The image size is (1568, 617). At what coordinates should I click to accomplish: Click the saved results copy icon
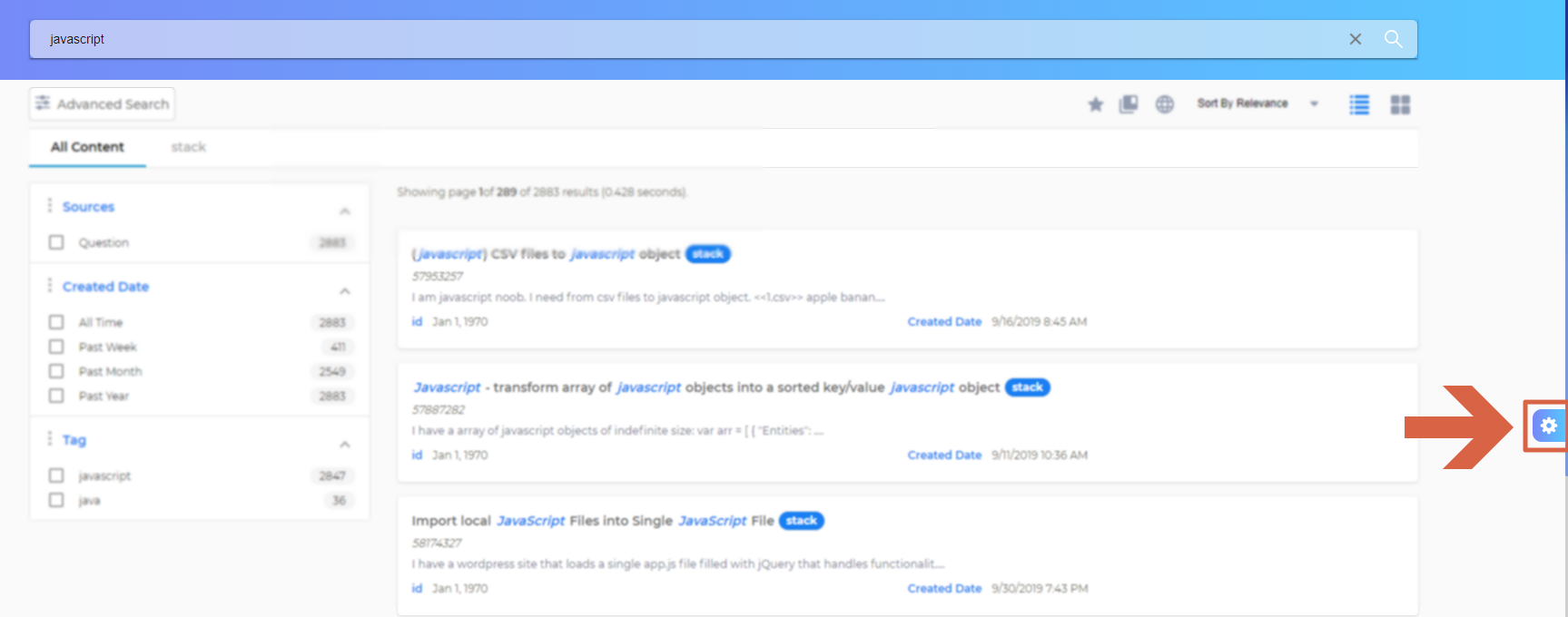[x=1129, y=104]
